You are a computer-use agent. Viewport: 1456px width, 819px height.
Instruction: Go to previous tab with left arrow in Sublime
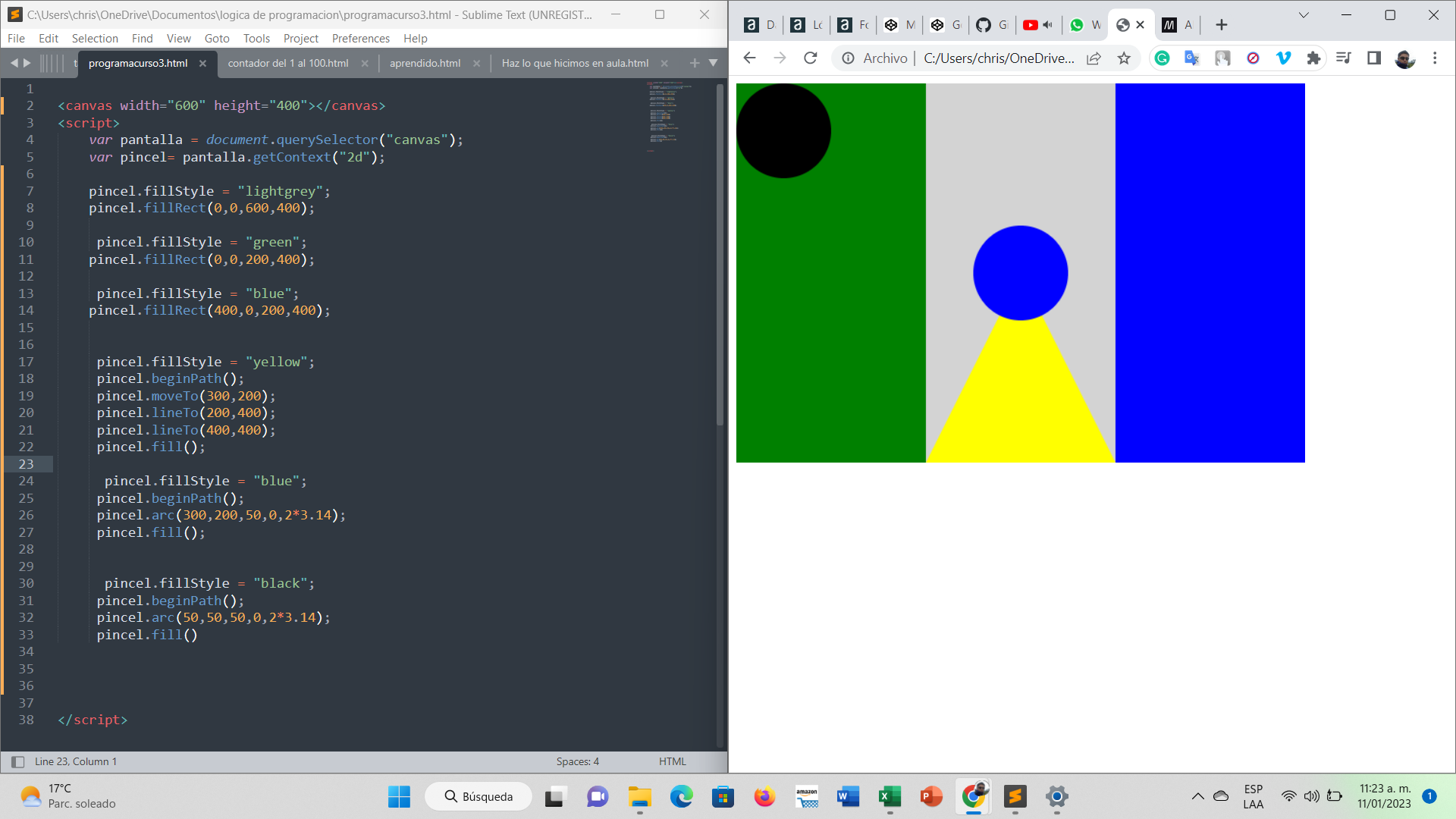click(14, 63)
